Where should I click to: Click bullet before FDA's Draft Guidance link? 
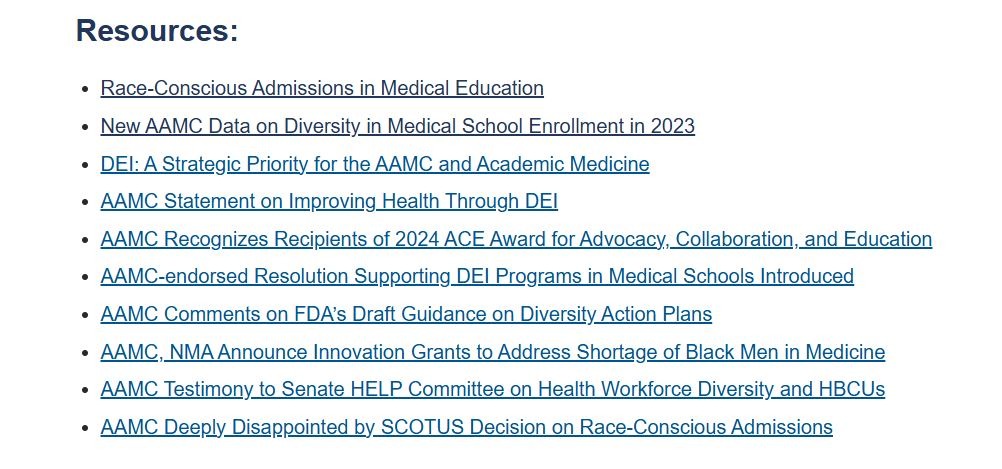[x=85, y=315]
